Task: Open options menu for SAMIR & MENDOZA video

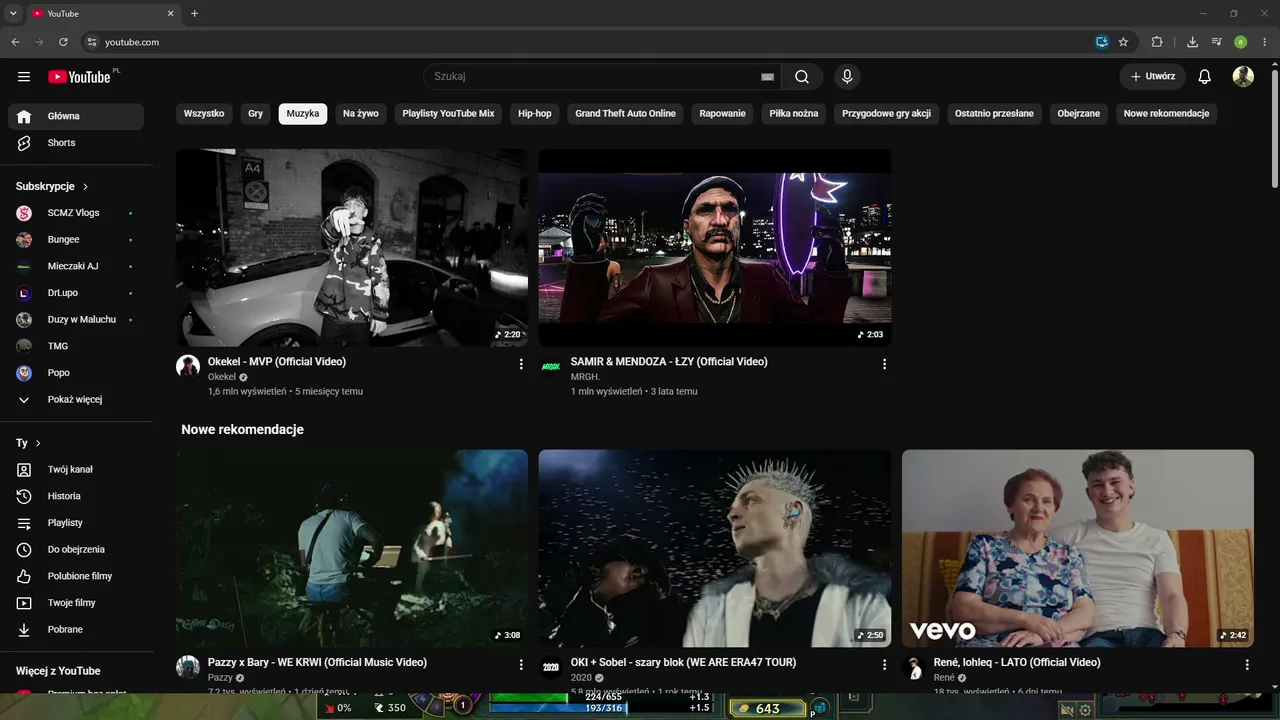Action: pos(884,364)
